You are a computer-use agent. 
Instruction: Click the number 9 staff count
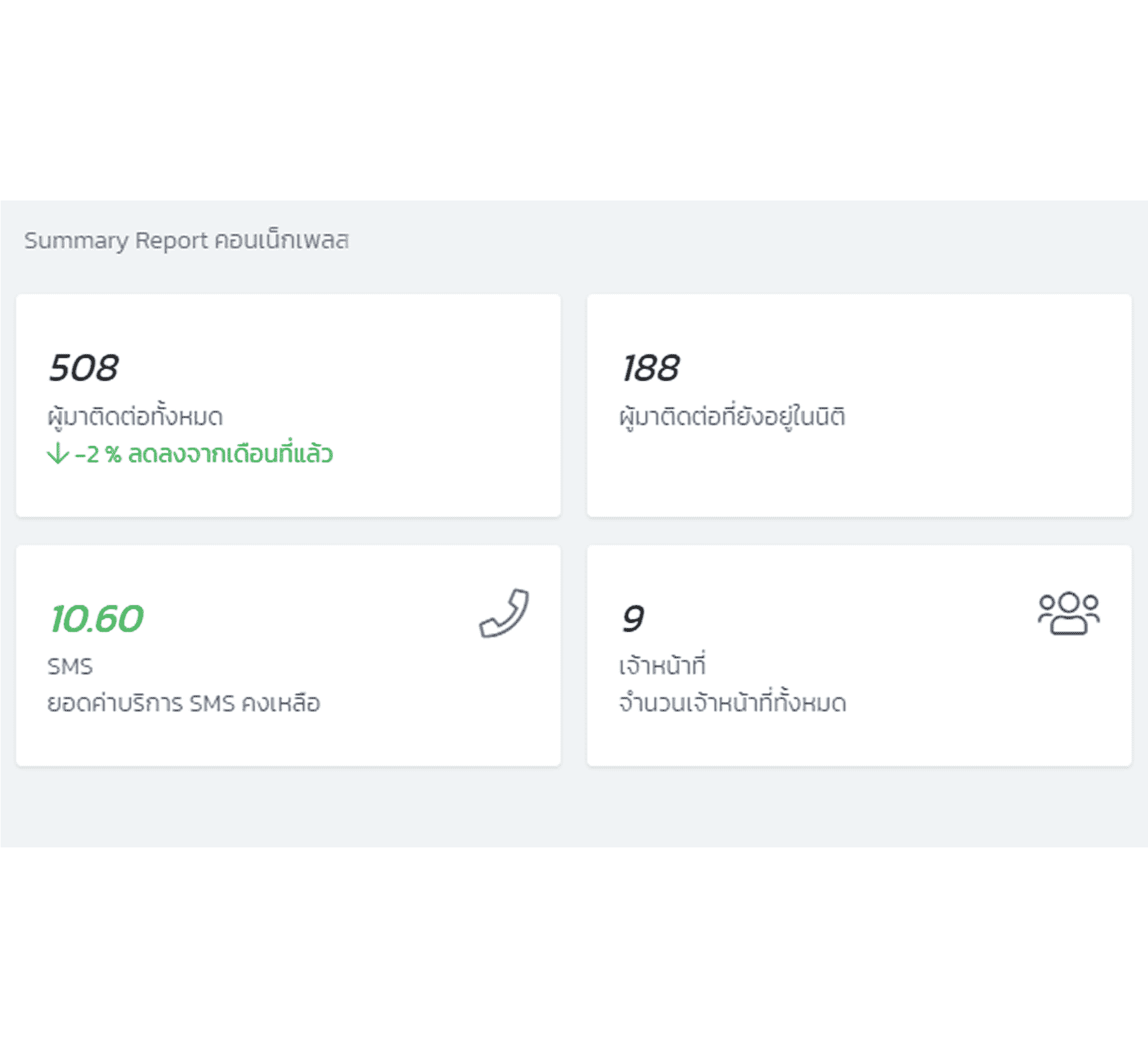click(633, 618)
